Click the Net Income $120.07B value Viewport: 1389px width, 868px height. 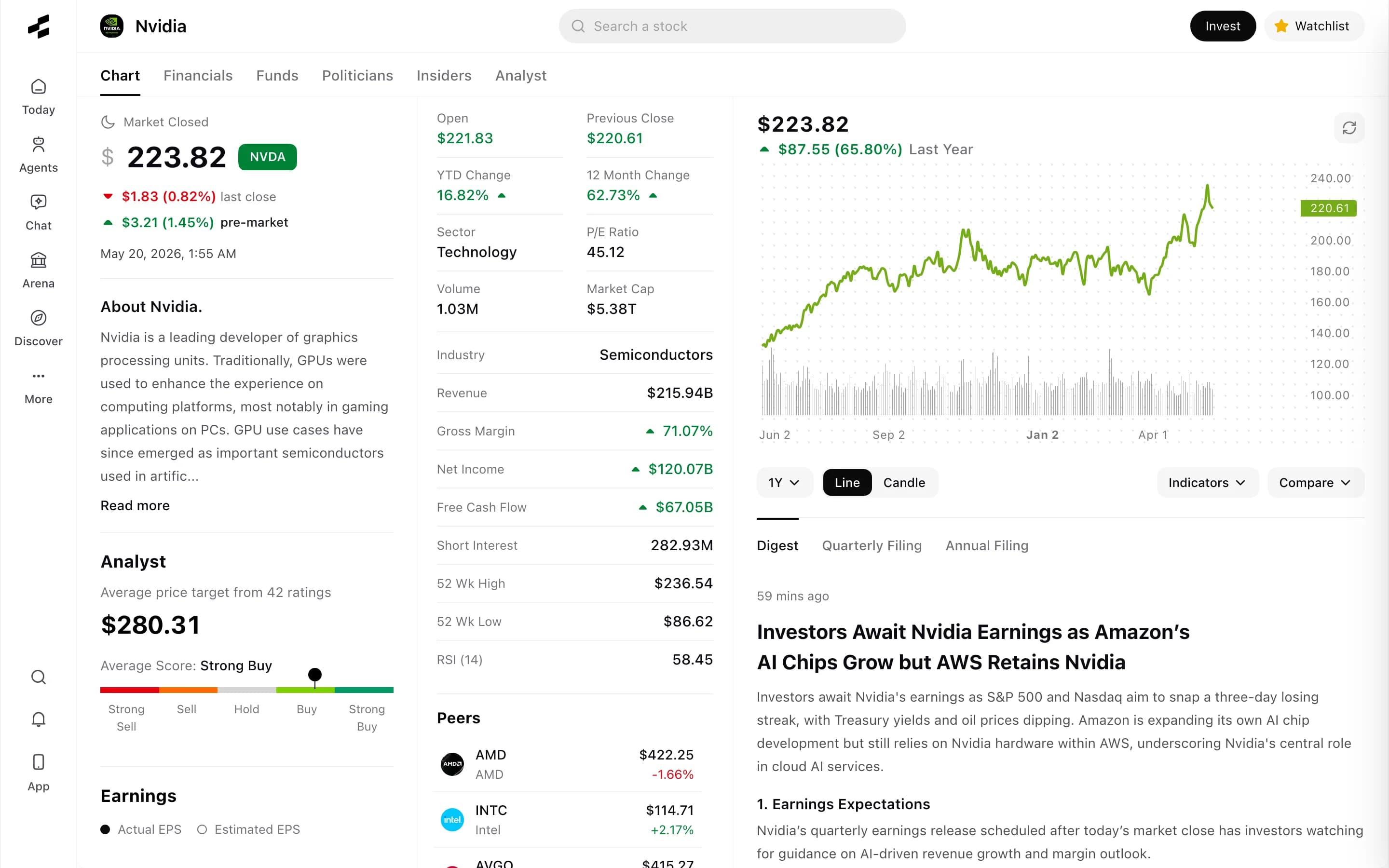[x=680, y=469]
